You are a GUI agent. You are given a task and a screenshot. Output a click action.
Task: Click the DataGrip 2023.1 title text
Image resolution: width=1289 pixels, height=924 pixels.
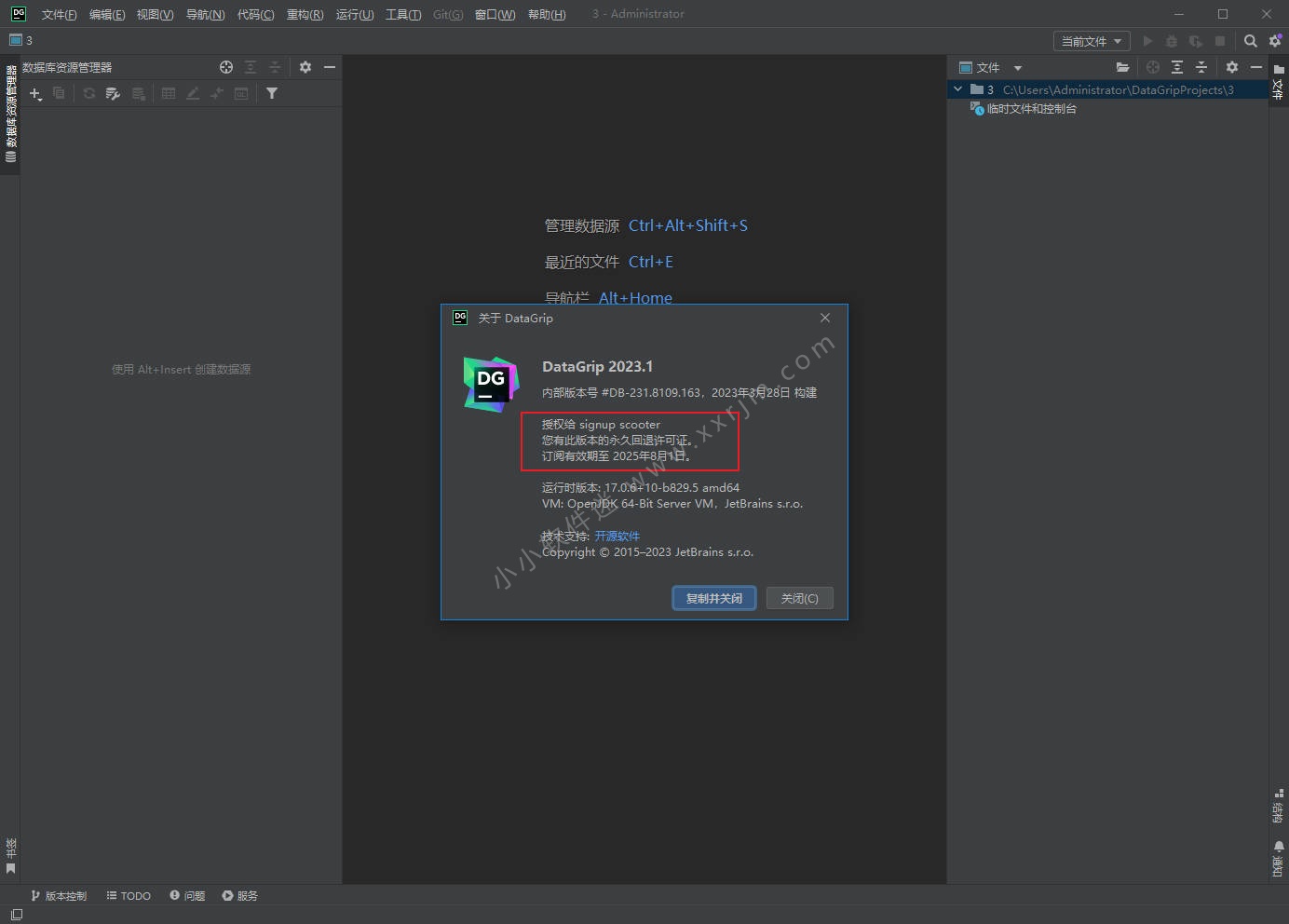pos(597,367)
